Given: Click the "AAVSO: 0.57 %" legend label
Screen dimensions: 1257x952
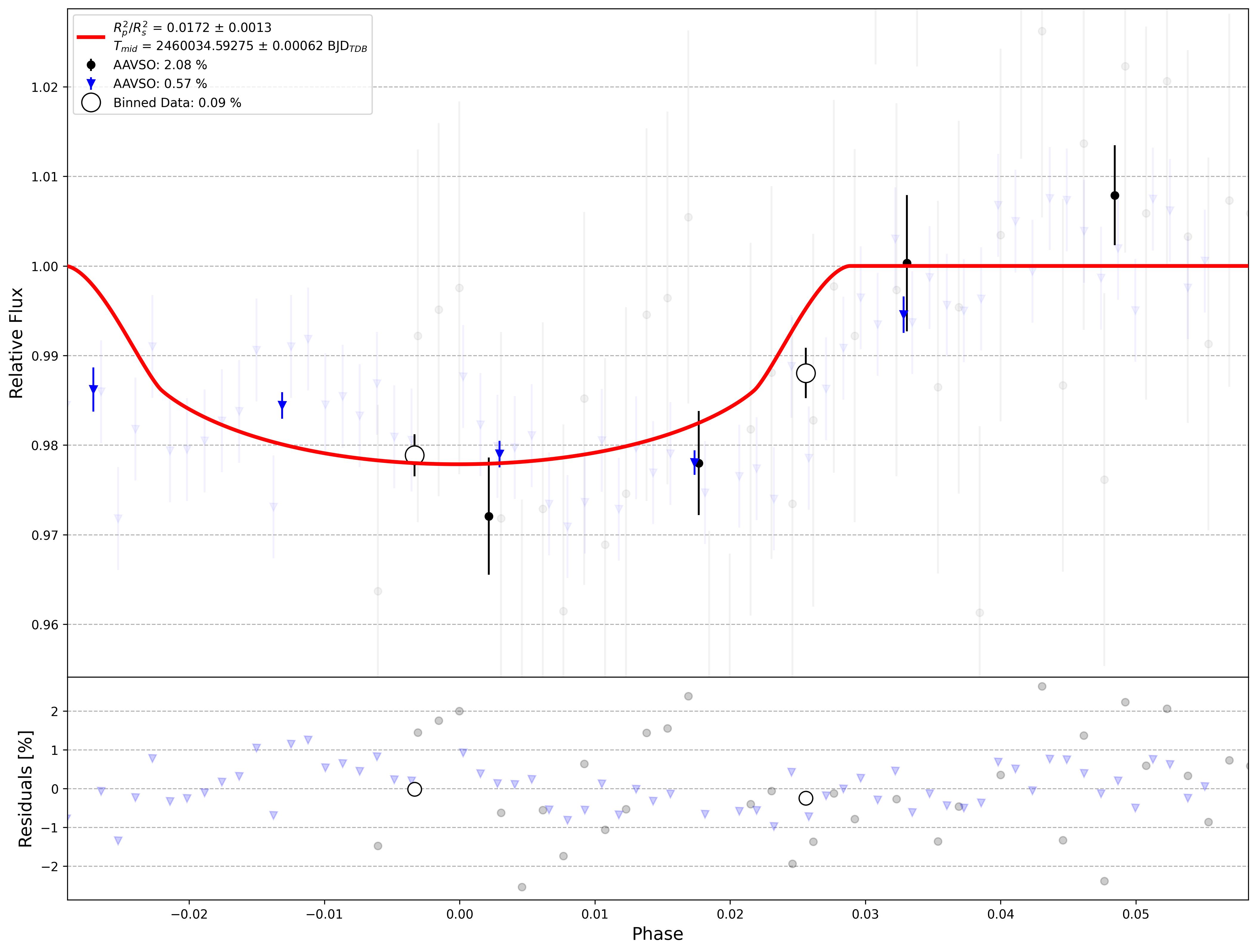Looking at the screenshot, I should click(160, 84).
